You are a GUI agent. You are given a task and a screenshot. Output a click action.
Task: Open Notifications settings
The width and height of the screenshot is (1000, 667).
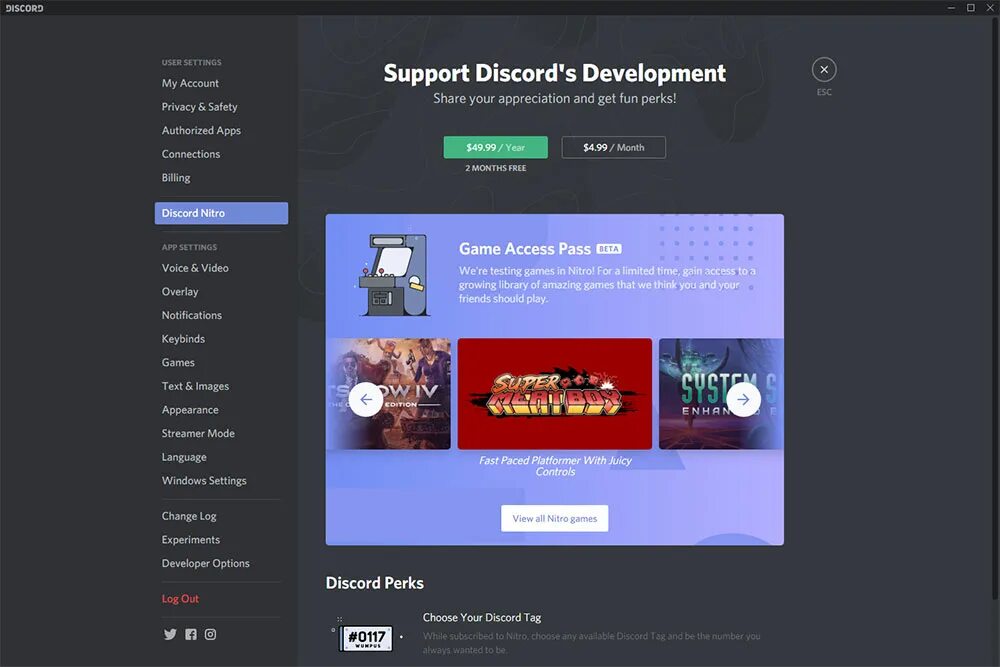[x=192, y=315]
